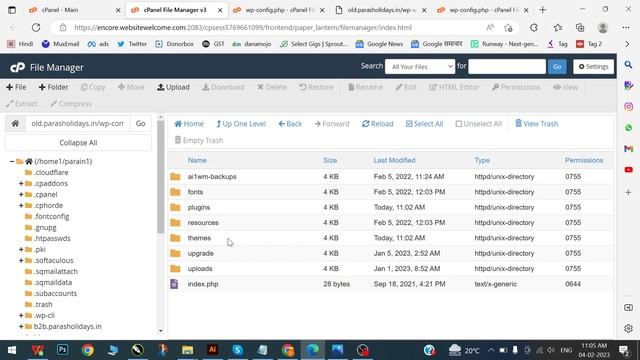Expand the .cpaddons tree folder

pos(21,184)
